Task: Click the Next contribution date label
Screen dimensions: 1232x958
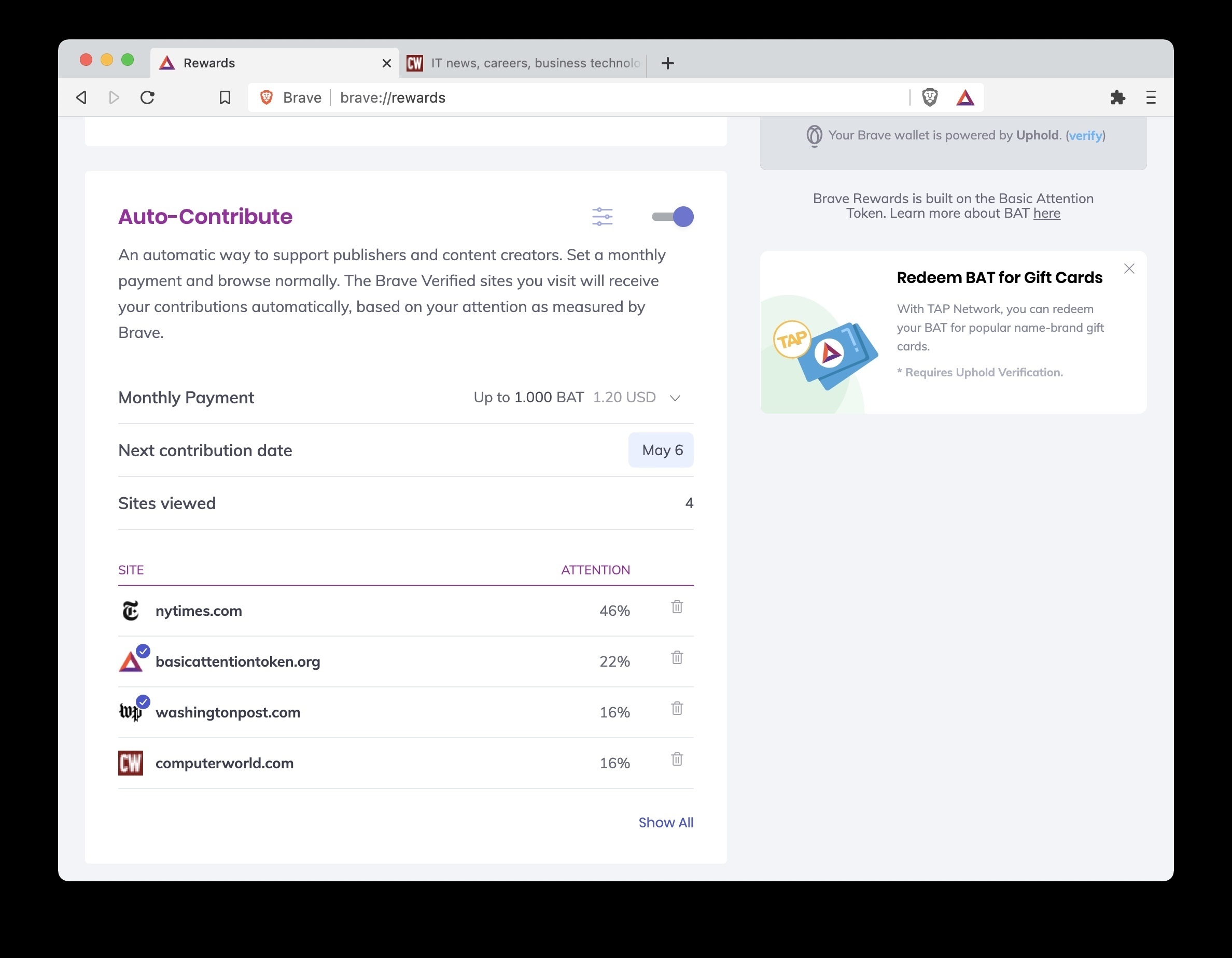Action: (205, 450)
